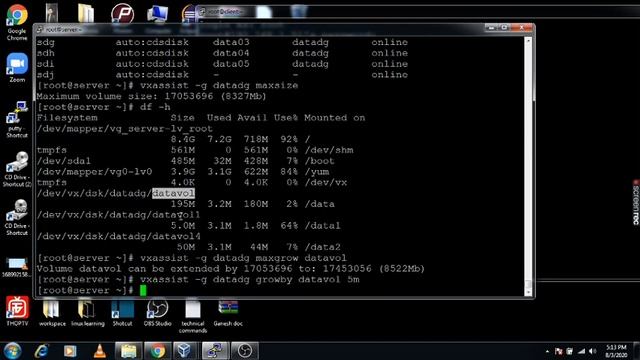Image resolution: width=640 pixels, height=360 pixels.
Task: Select the CD Drive - Shortcut (2) icon
Action: coord(17,169)
